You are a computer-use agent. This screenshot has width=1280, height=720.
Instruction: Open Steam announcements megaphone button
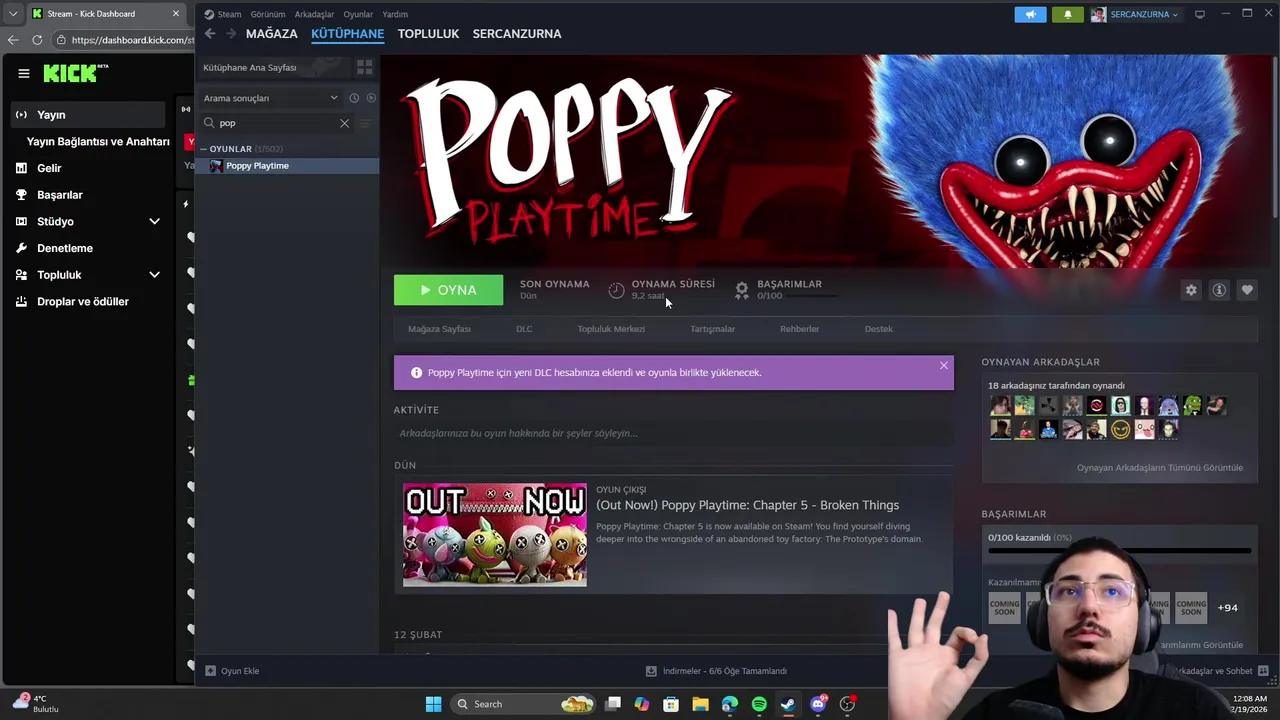[x=1030, y=14]
